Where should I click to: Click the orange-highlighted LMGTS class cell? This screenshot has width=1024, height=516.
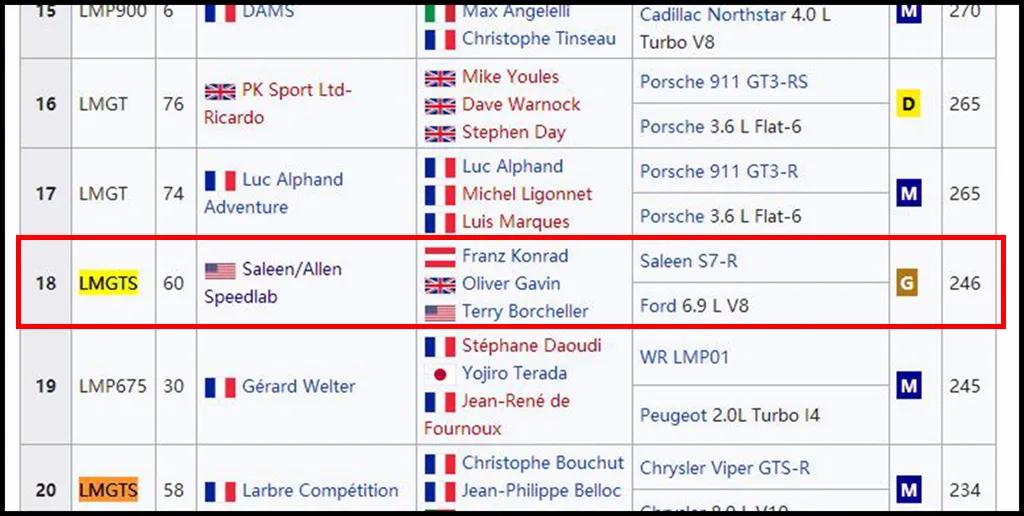[108, 490]
